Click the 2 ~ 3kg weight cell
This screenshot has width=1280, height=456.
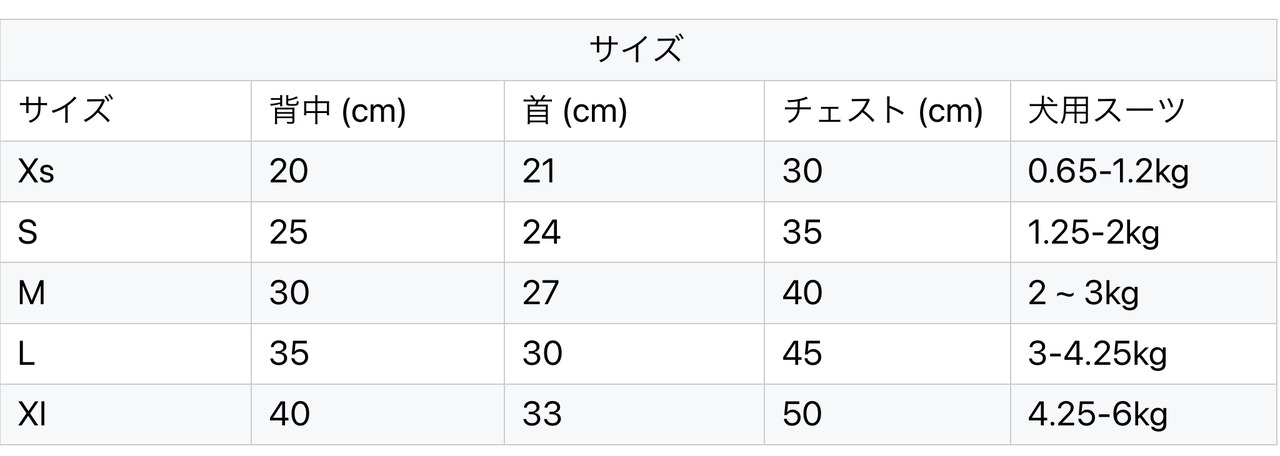(1083, 293)
